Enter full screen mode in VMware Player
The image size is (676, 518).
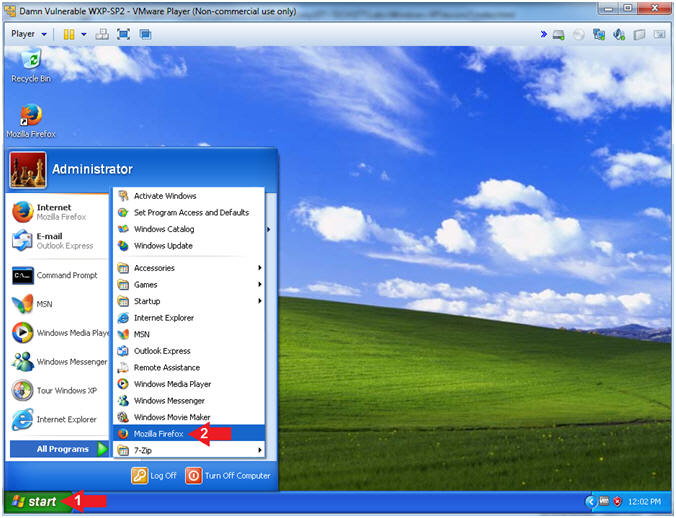tap(124, 34)
